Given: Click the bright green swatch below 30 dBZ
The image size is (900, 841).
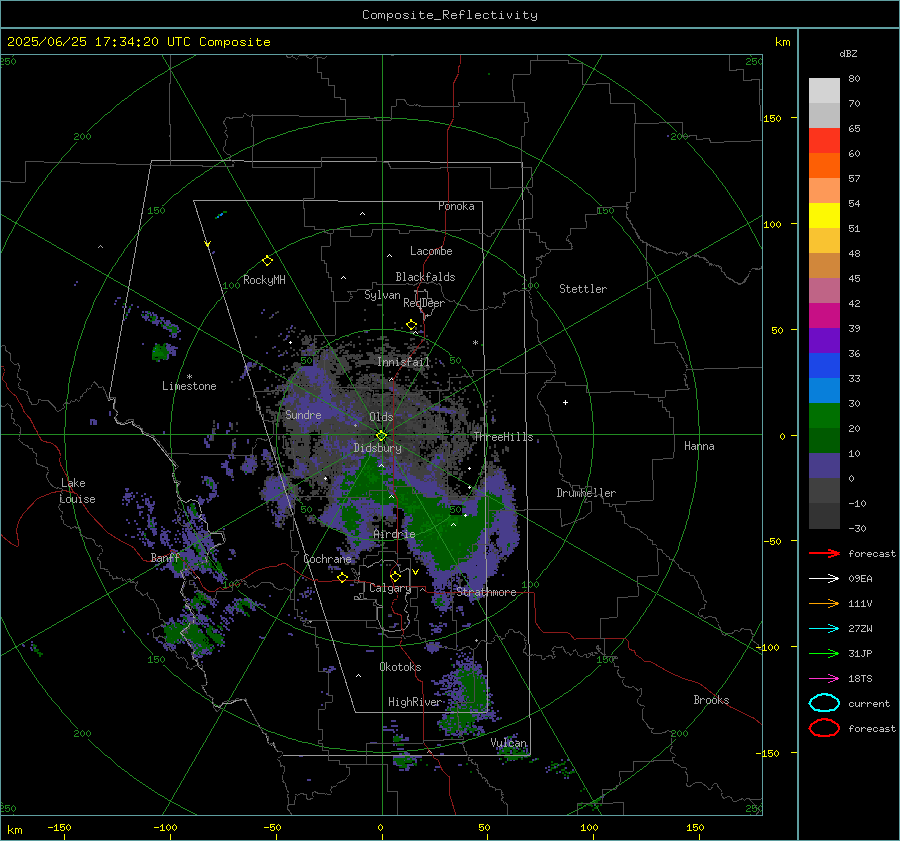Looking at the screenshot, I should [x=824, y=416].
